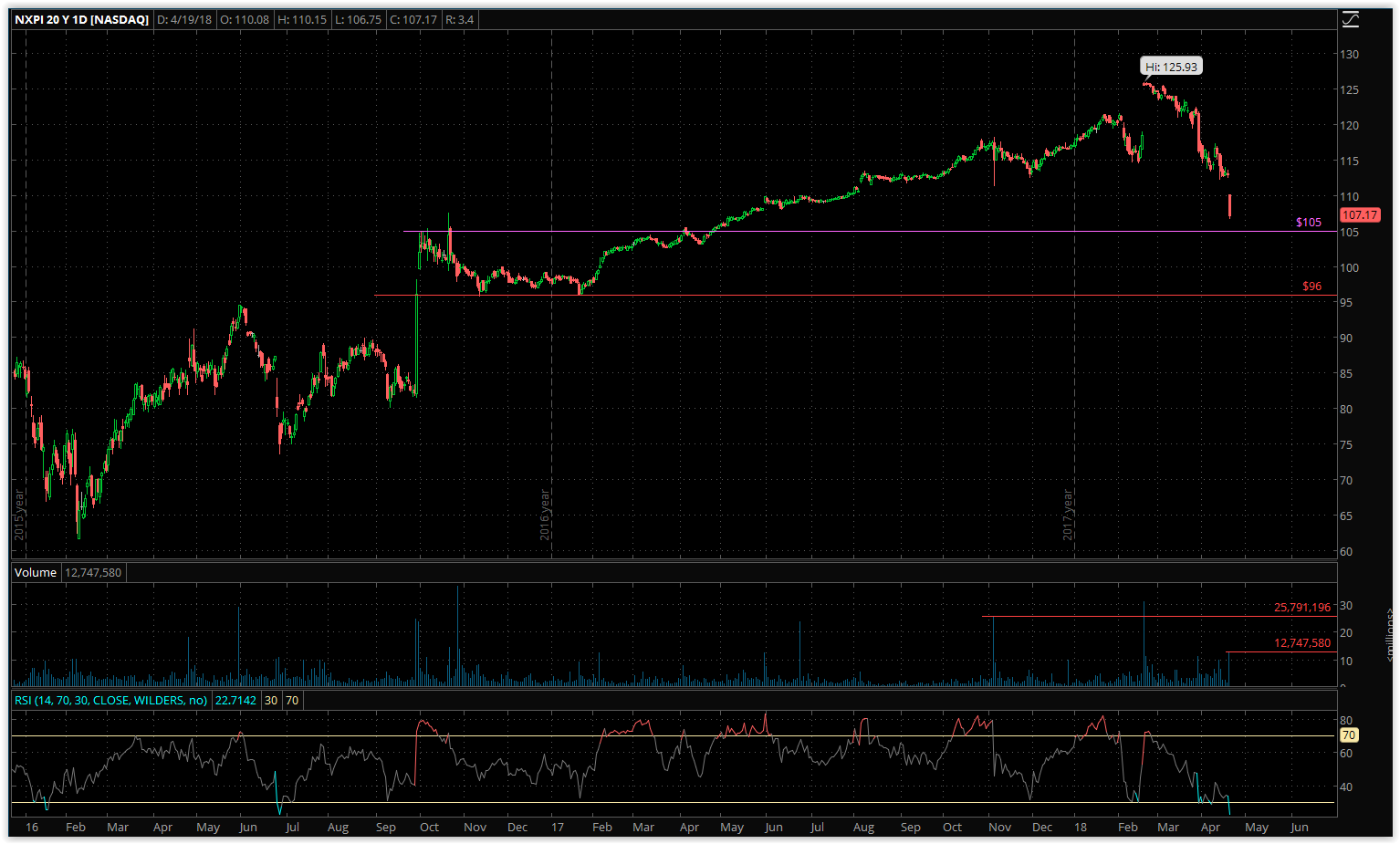Click the 2015 year vertical marker label
The width and height of the screenshot is (1400, 844).
click(x=19, y=515)
